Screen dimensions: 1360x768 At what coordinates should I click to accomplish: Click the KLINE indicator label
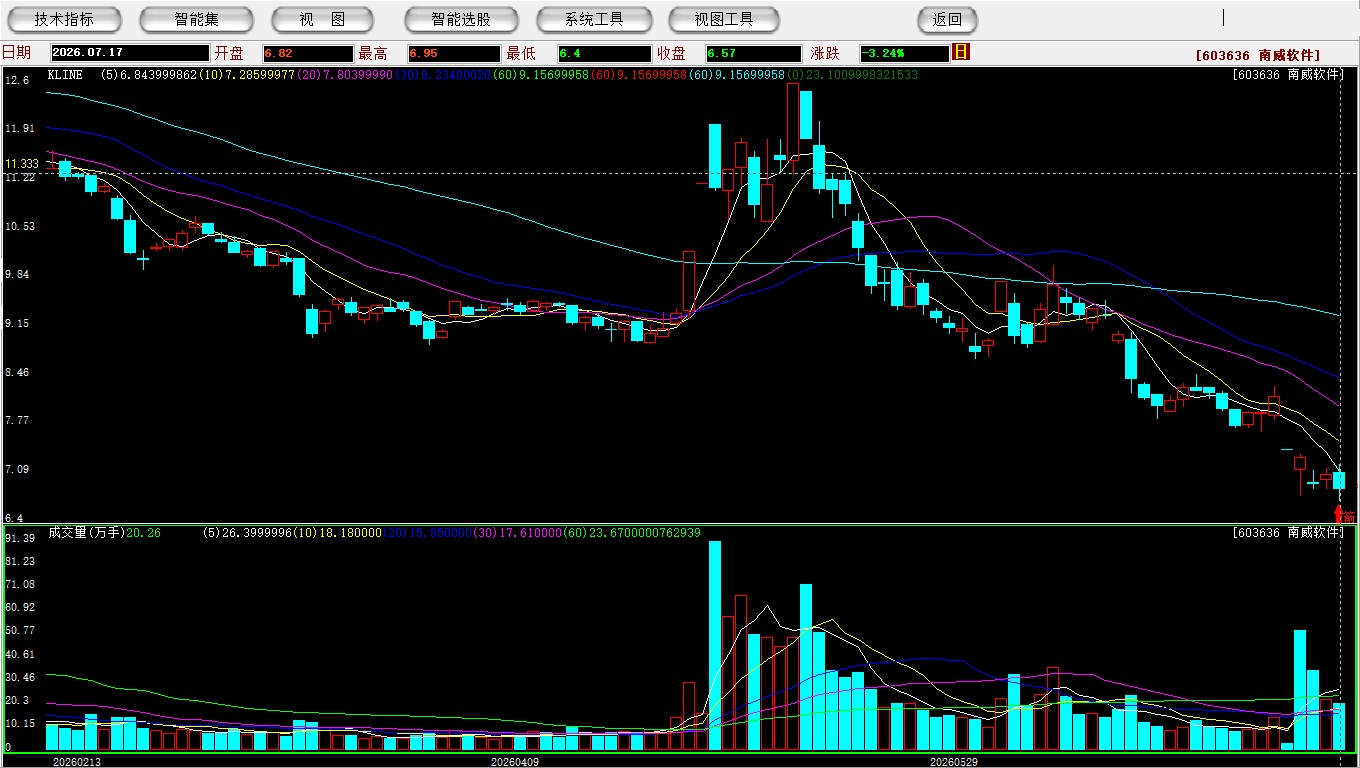pos(65,75)
